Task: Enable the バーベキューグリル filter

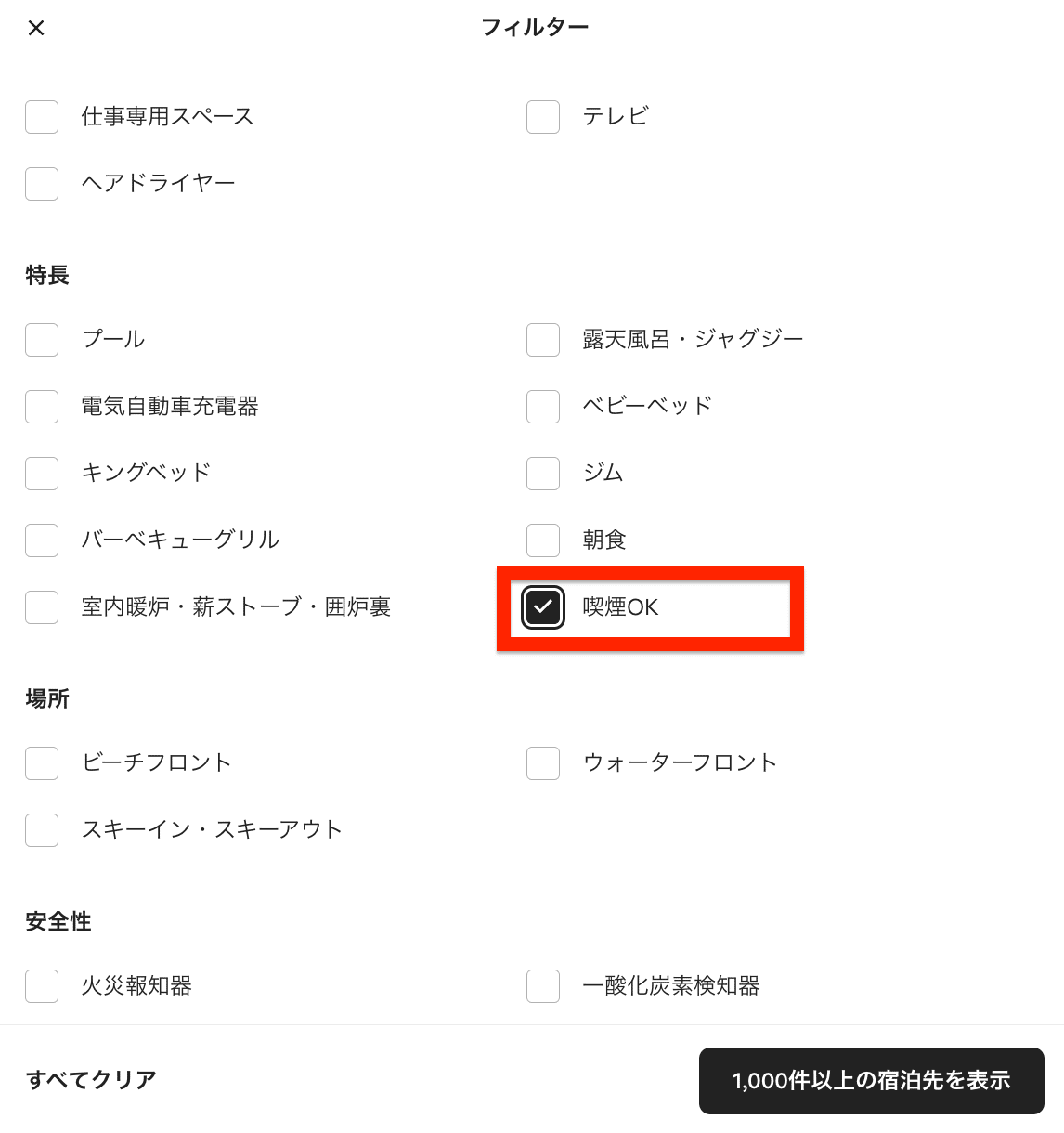Action: pos(42,540)
